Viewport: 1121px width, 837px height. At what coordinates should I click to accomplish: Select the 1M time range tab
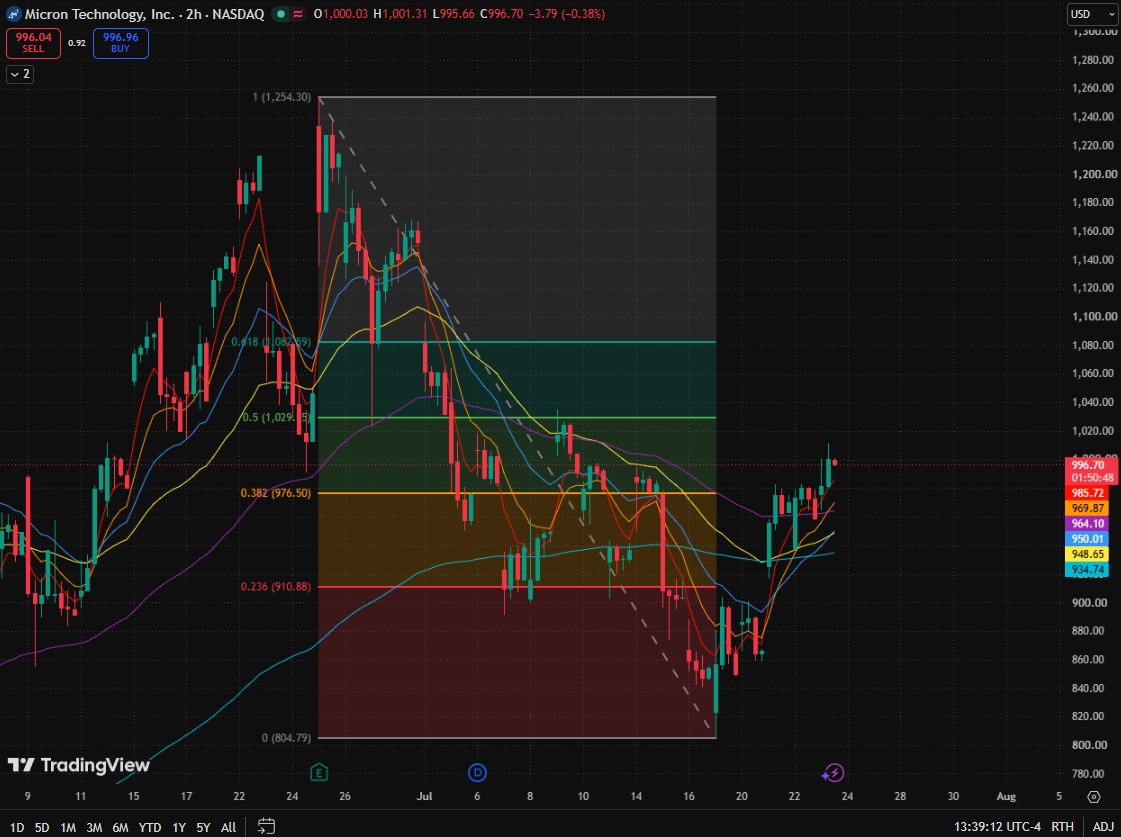click(x=68, y=827)
